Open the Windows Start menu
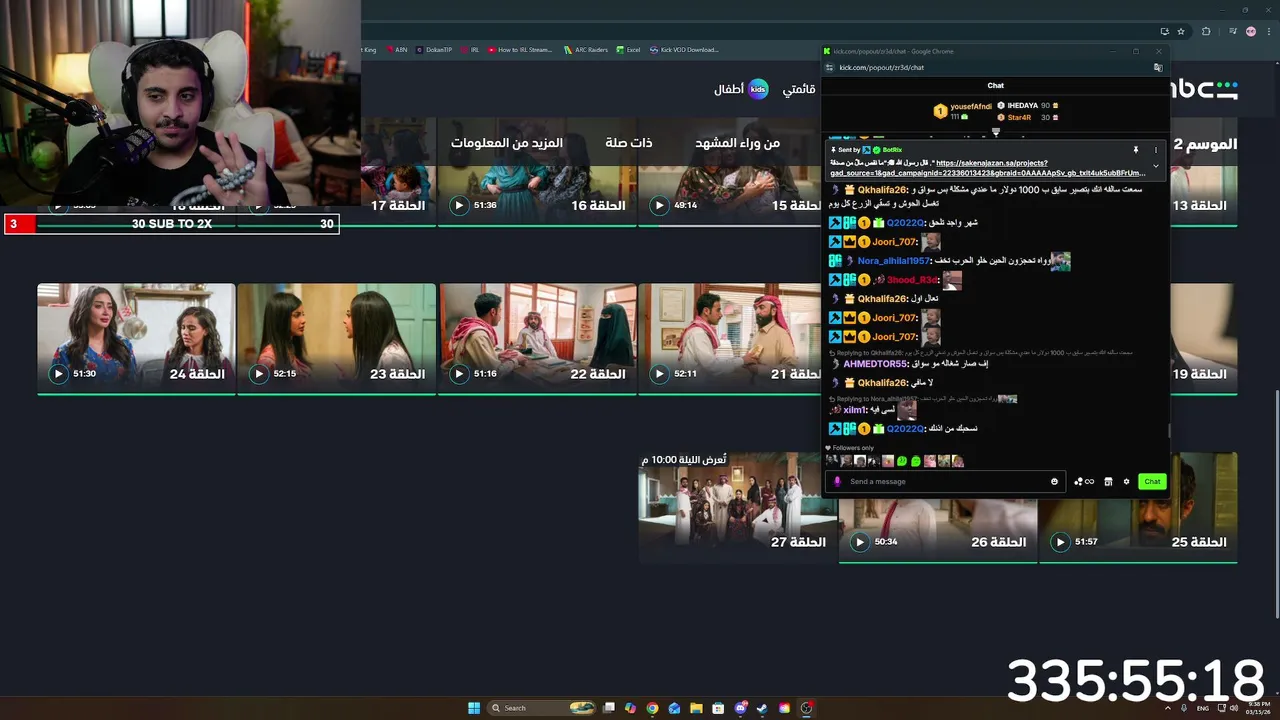Image resolution: width=1280 pixels, height=720 pixels. (x=474, y=708)
